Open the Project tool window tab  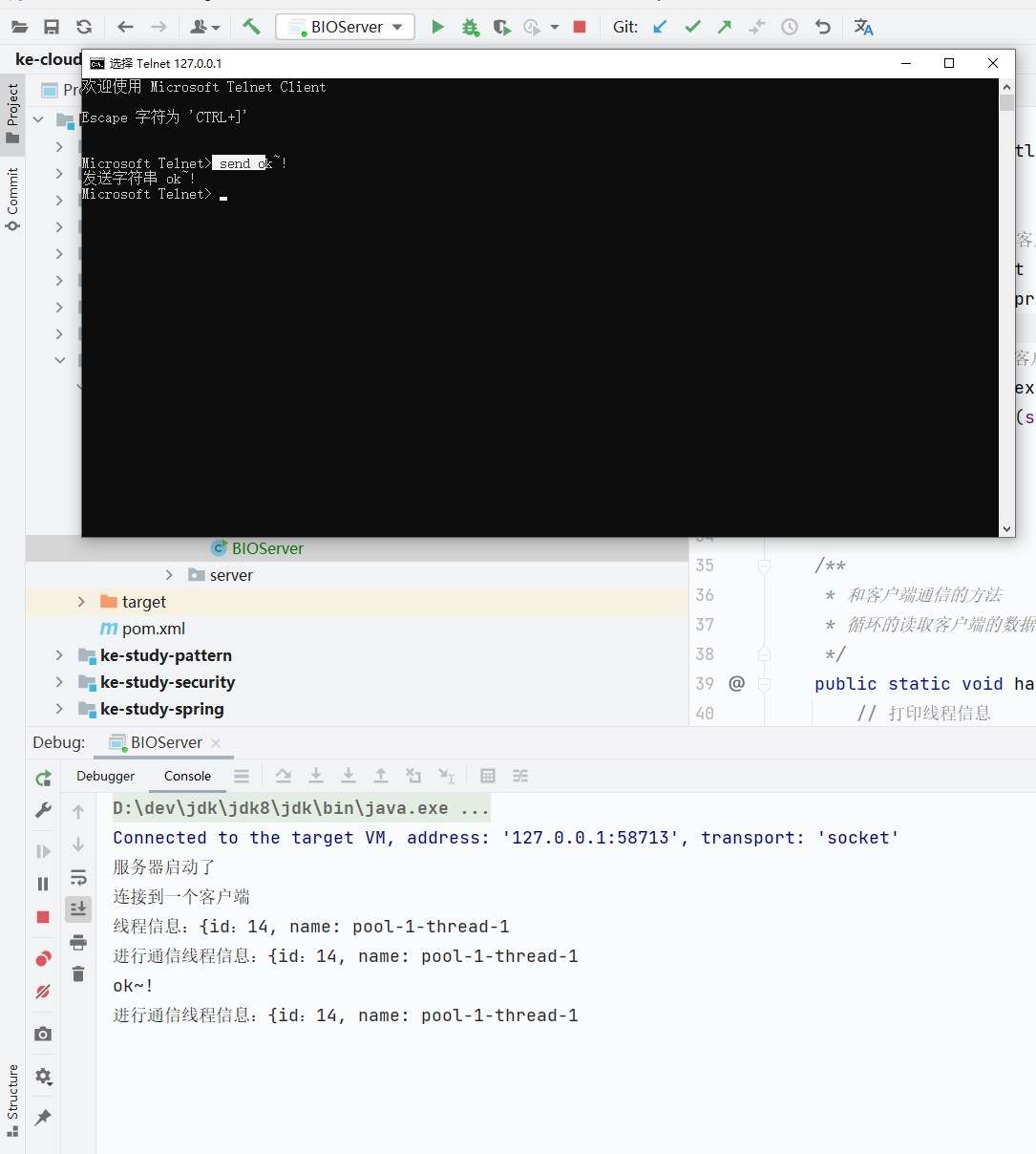[x=12, y=113]
